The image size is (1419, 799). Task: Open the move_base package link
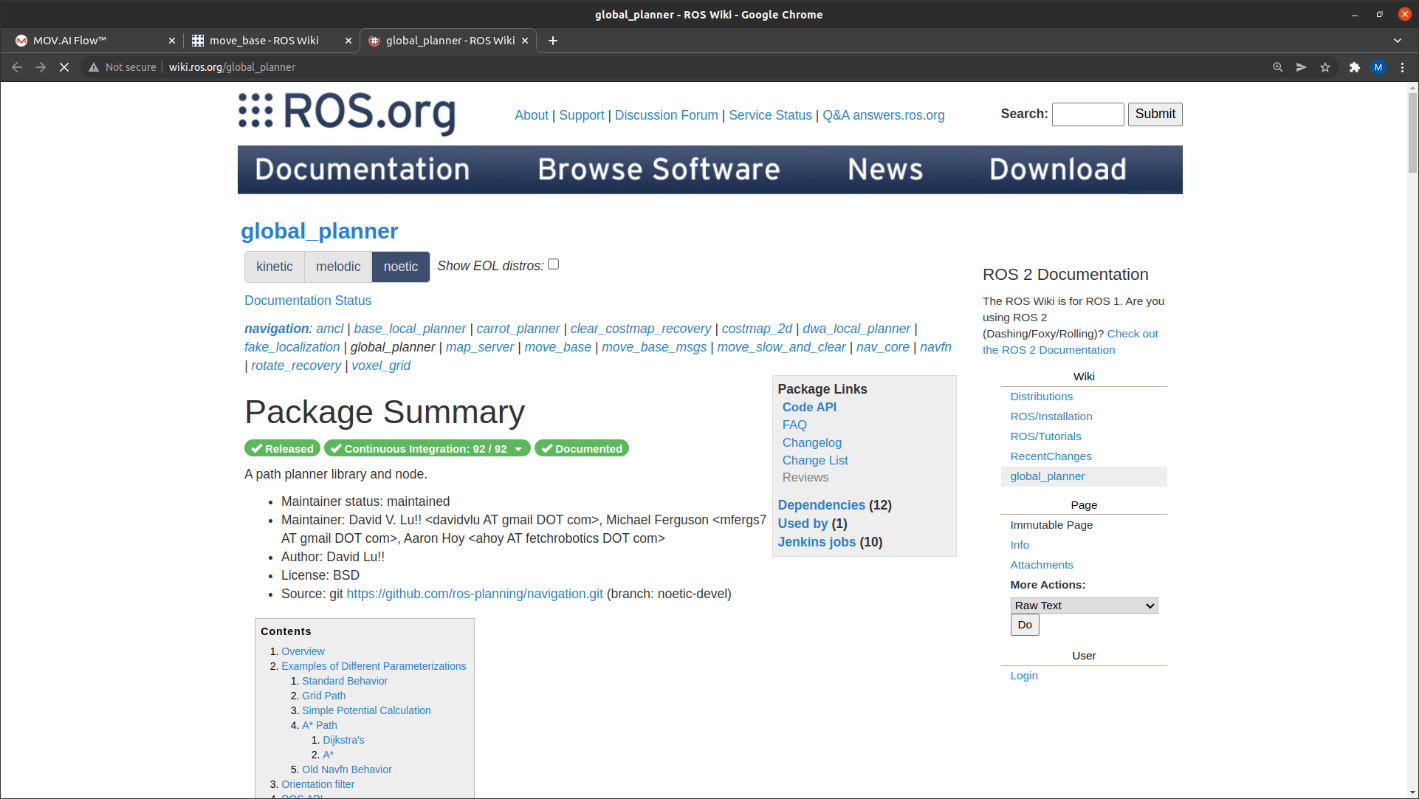pos(558,347)
